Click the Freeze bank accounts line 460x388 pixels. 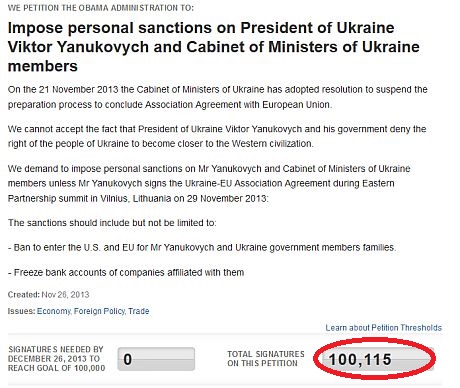coord(126,272)
